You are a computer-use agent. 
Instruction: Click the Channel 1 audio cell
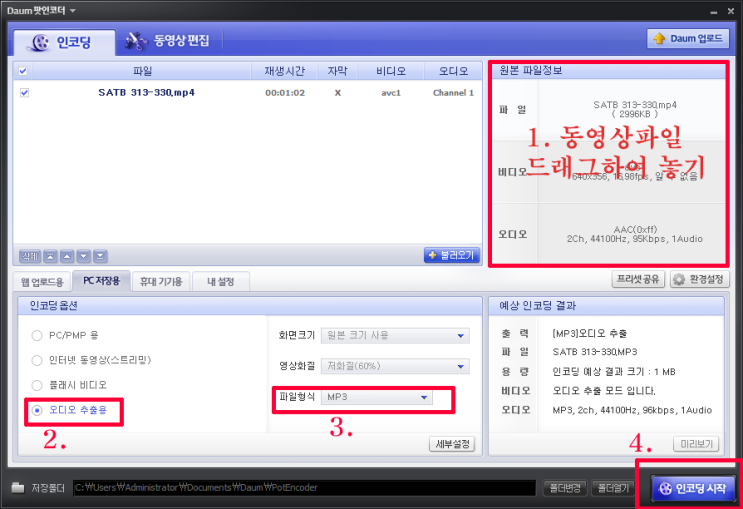453,93
